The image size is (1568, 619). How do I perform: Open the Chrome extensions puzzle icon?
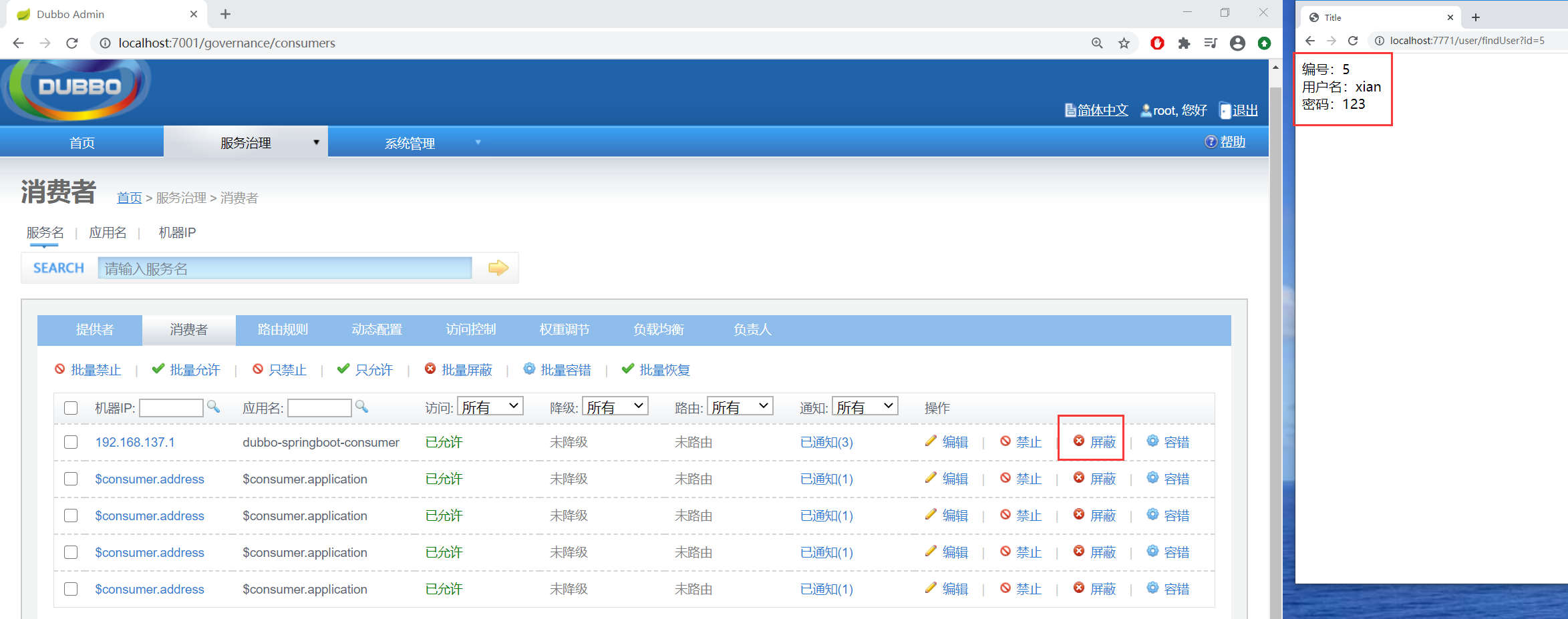click(1184, 43)
